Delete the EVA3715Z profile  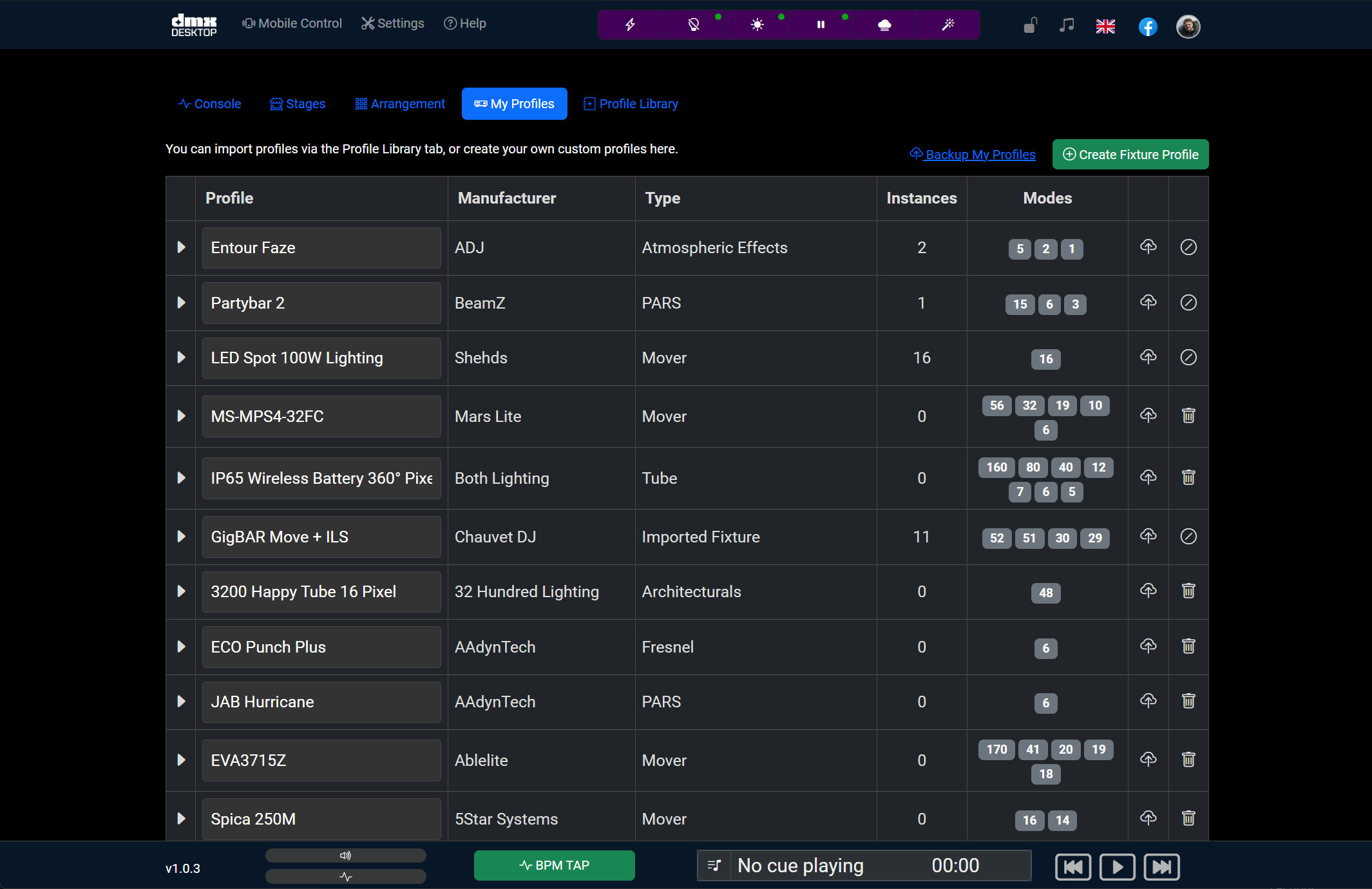1188,760
